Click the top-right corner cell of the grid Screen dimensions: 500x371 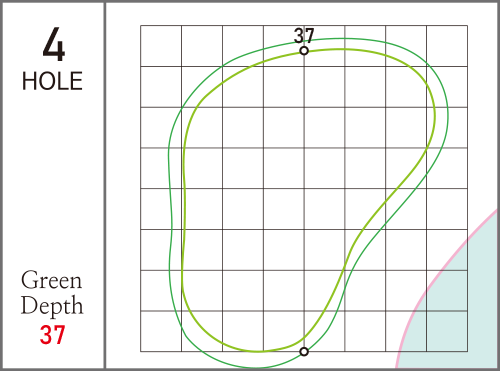(447, 46)
